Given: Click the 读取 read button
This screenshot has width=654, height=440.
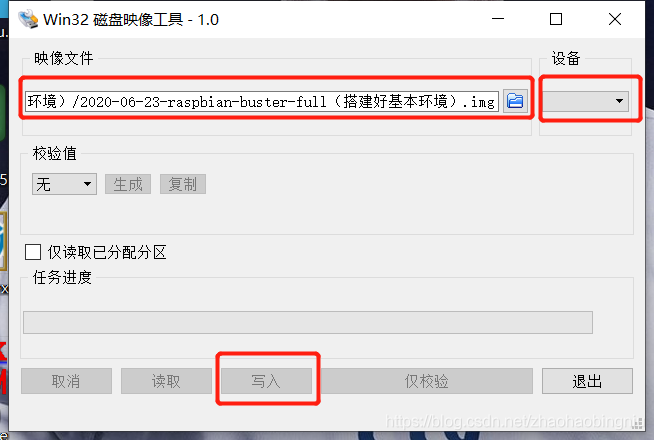Looking at the screenshot, I should pyautogui.click(x=166, y=381).
